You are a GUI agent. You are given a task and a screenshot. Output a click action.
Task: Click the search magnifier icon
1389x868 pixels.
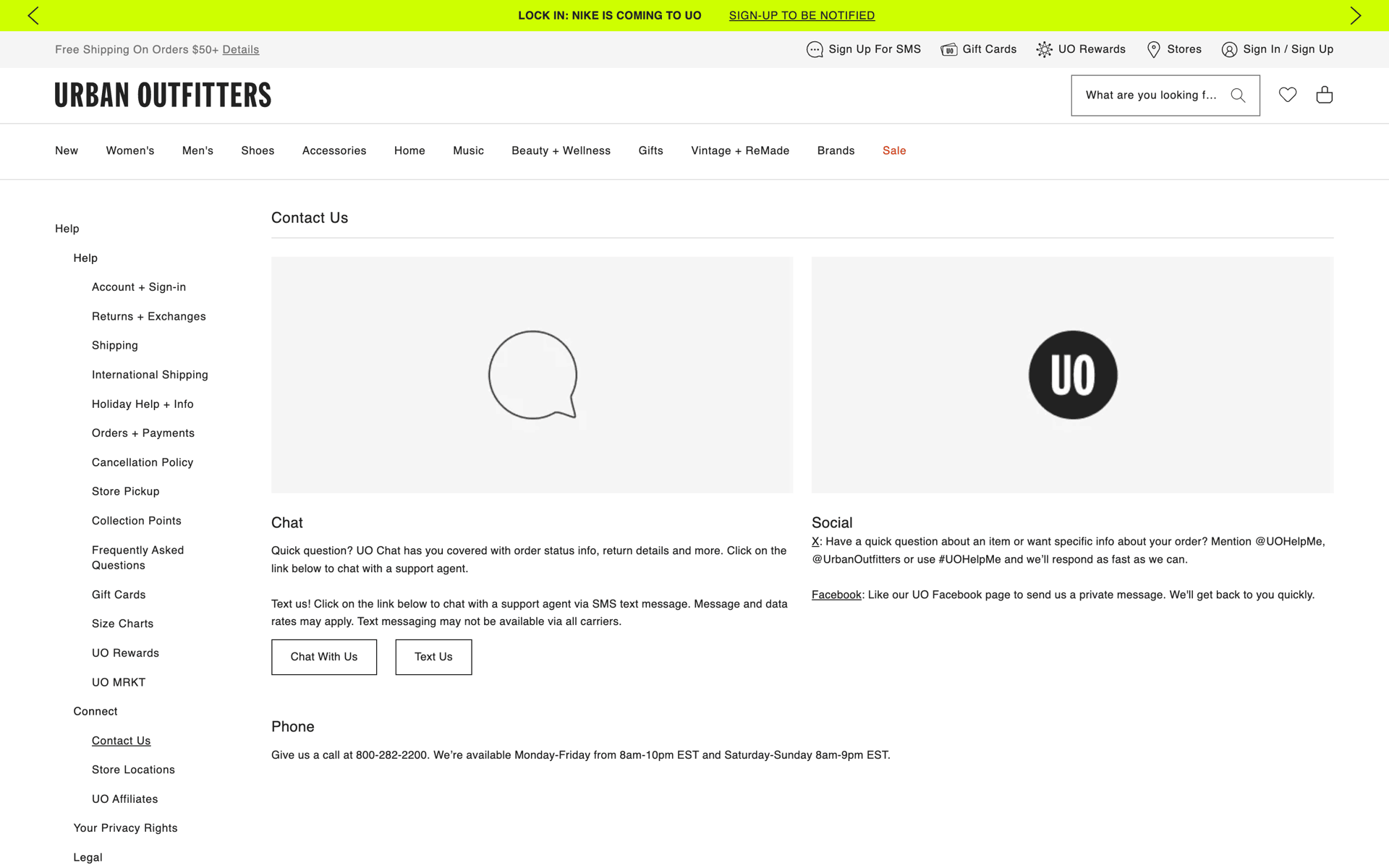point(1238,95)
